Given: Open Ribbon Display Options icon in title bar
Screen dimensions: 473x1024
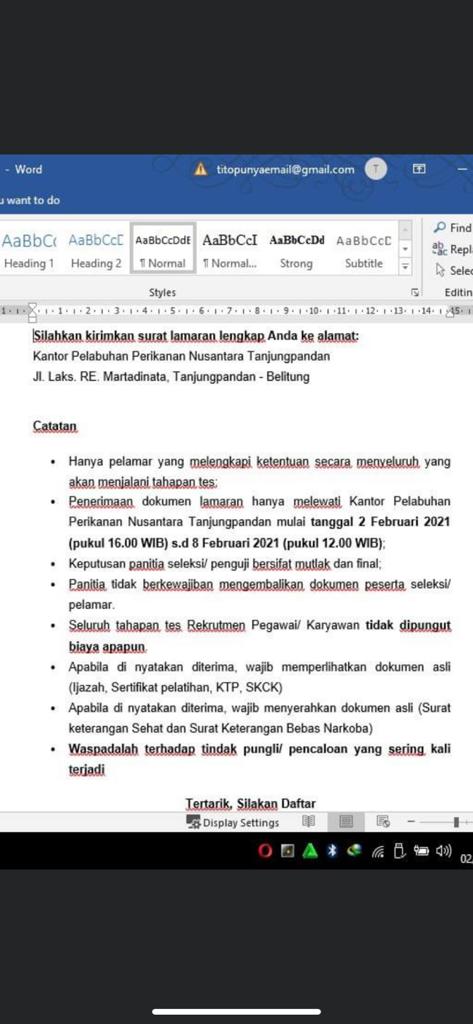Looking at the screenshot, I should coord(419,169).
